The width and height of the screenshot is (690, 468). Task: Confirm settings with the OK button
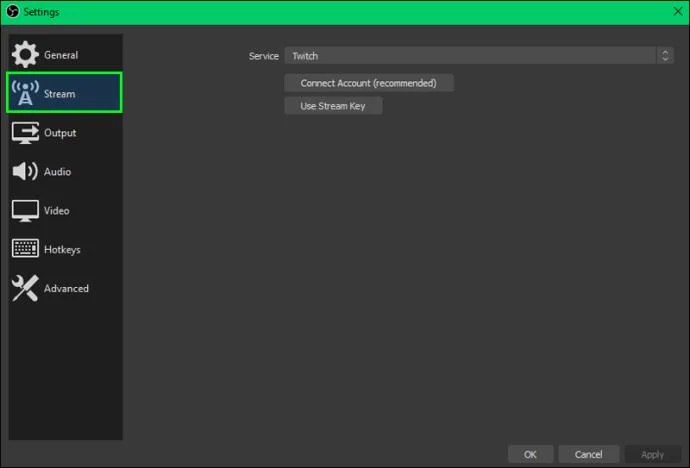[530, 454]
